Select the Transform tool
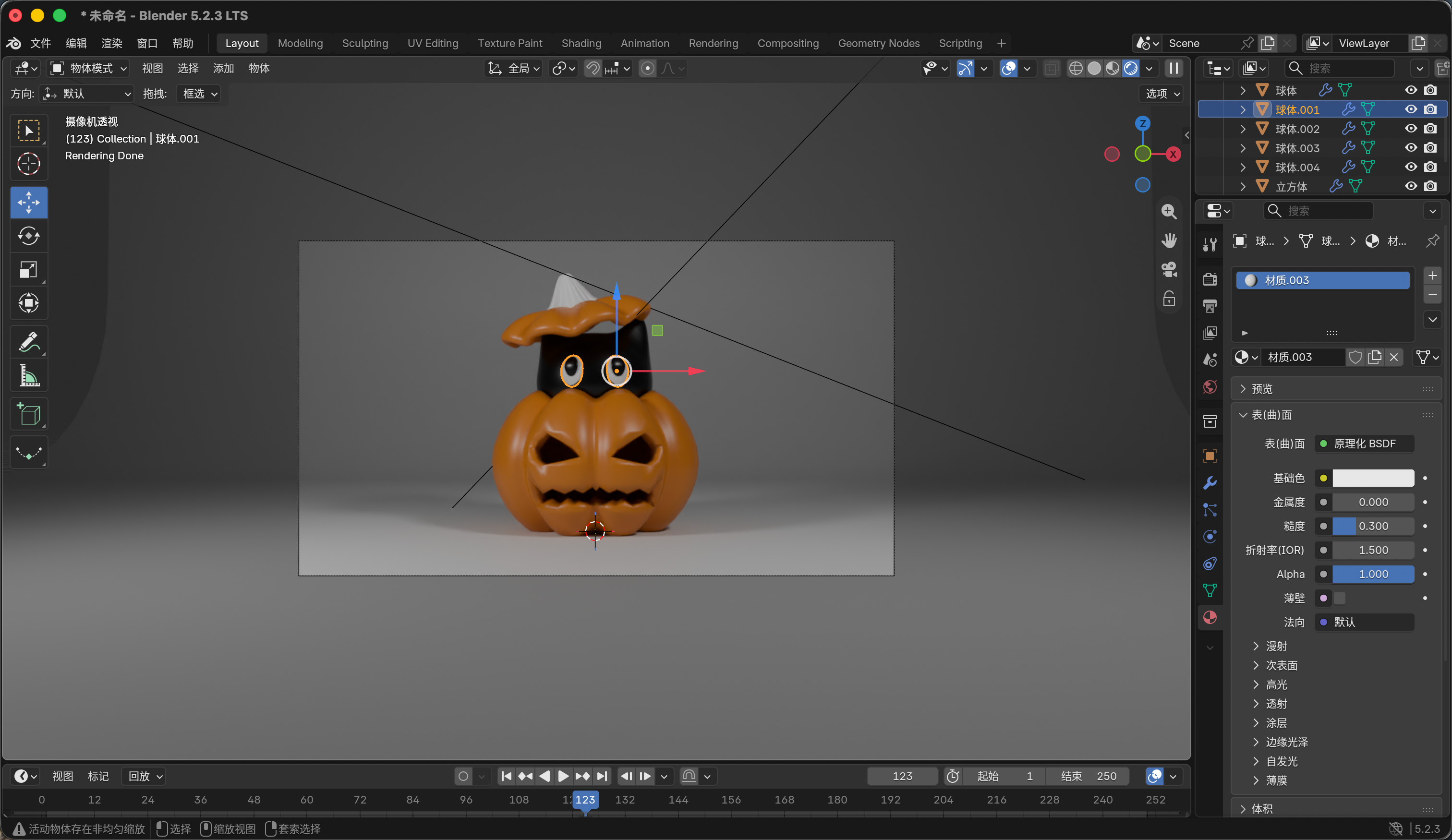This screenshot has height=840, width=1452. tap(29, 303)
